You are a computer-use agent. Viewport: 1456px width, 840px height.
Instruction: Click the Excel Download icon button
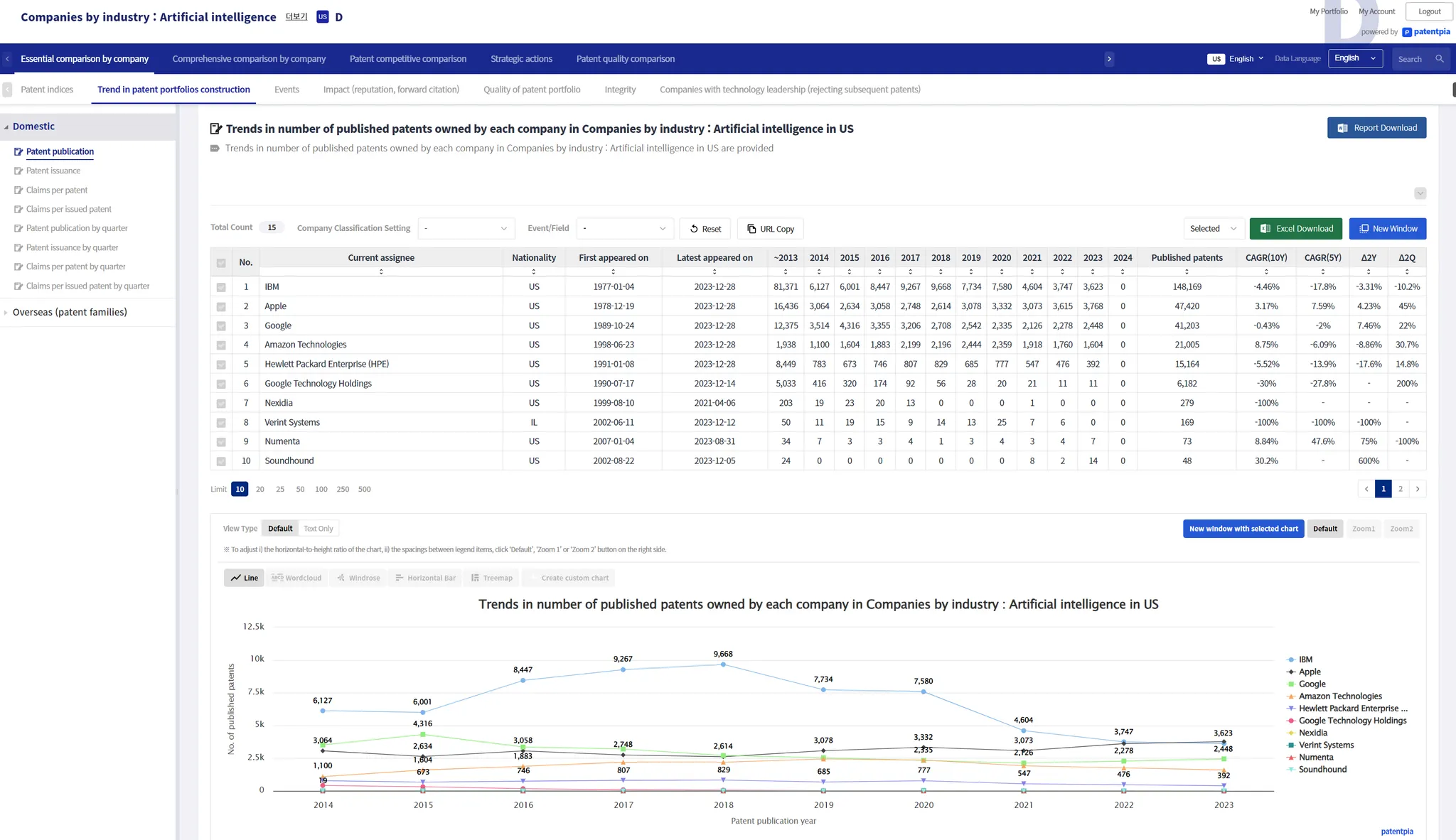pyautogui.click(x=1265, y=229)
